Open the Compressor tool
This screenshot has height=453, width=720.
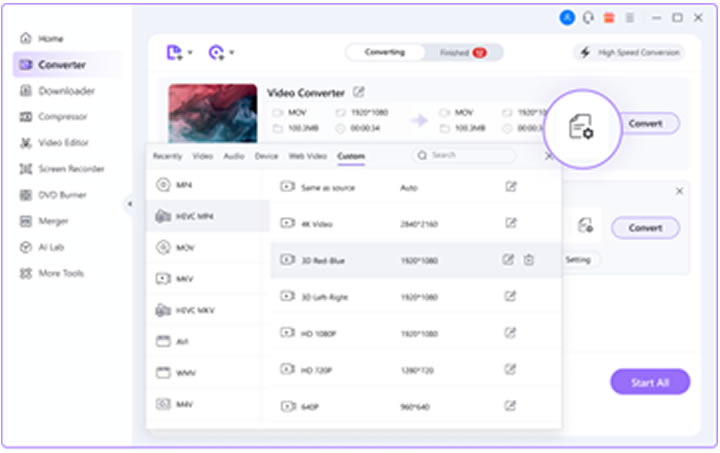[53, 117]
